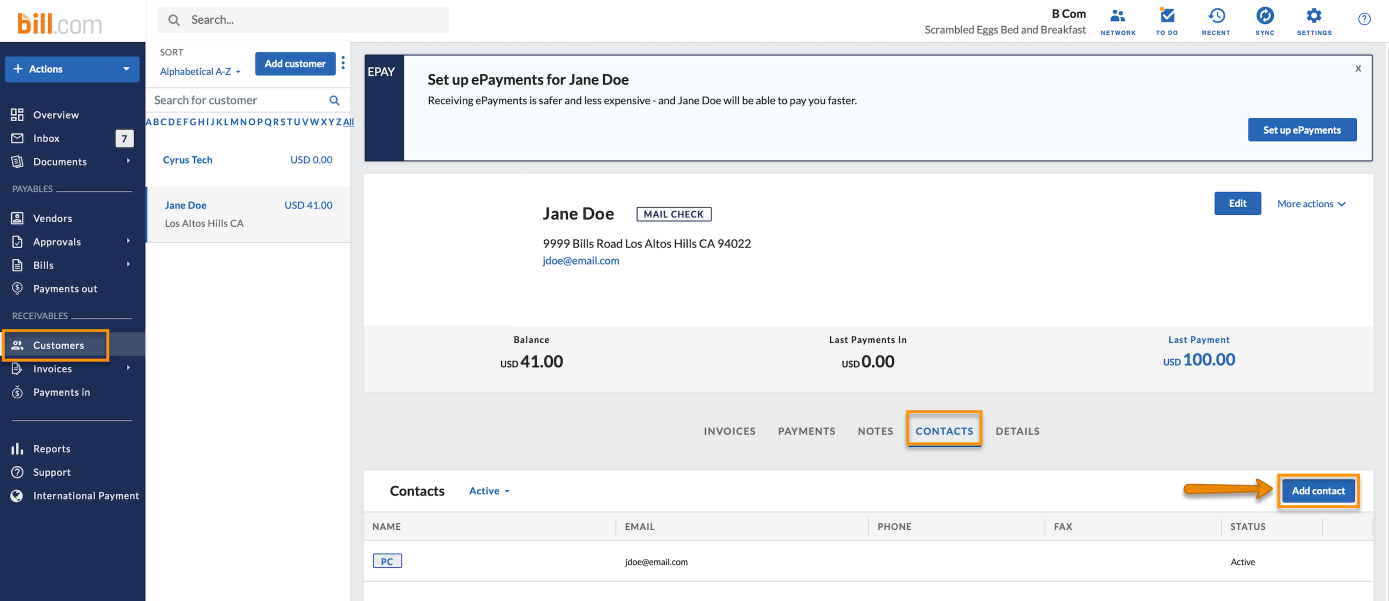The height and width of the screenshot is (601, 1389).
Task: Click the EMAIL column header
Action: tap(640, 527)
